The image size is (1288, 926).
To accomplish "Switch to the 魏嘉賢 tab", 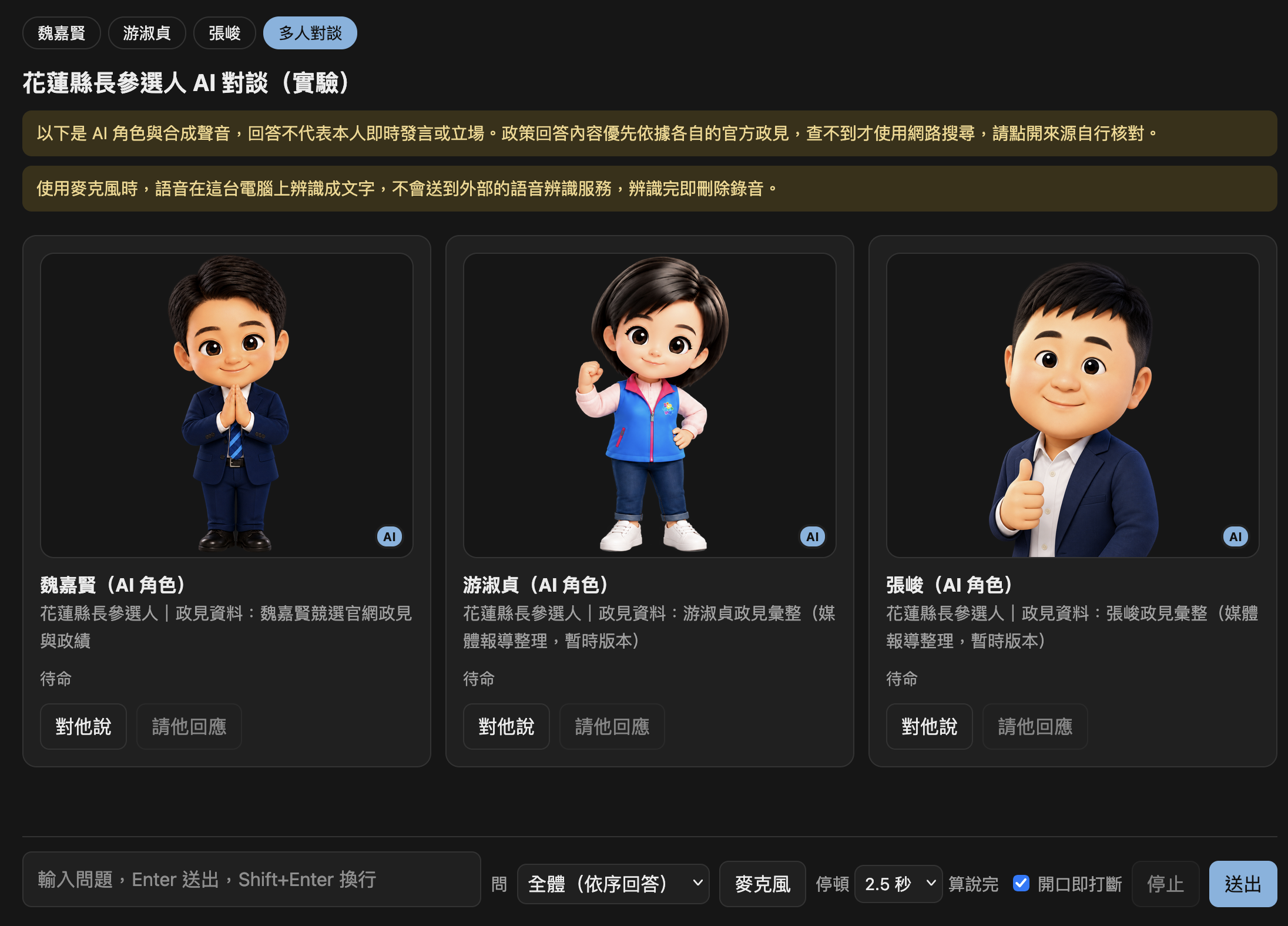I will point(62,33).
